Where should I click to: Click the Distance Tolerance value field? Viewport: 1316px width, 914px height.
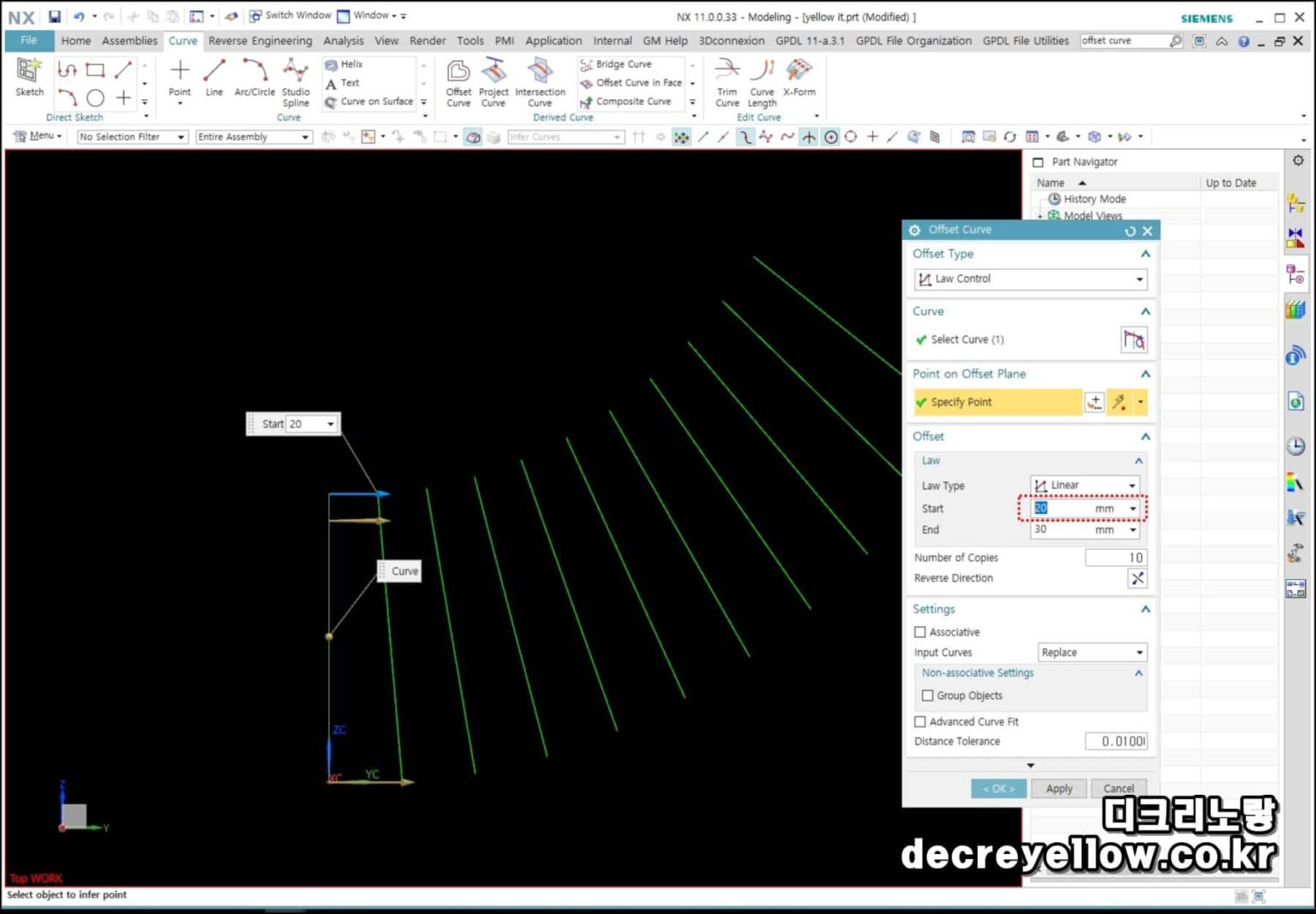1116,742
